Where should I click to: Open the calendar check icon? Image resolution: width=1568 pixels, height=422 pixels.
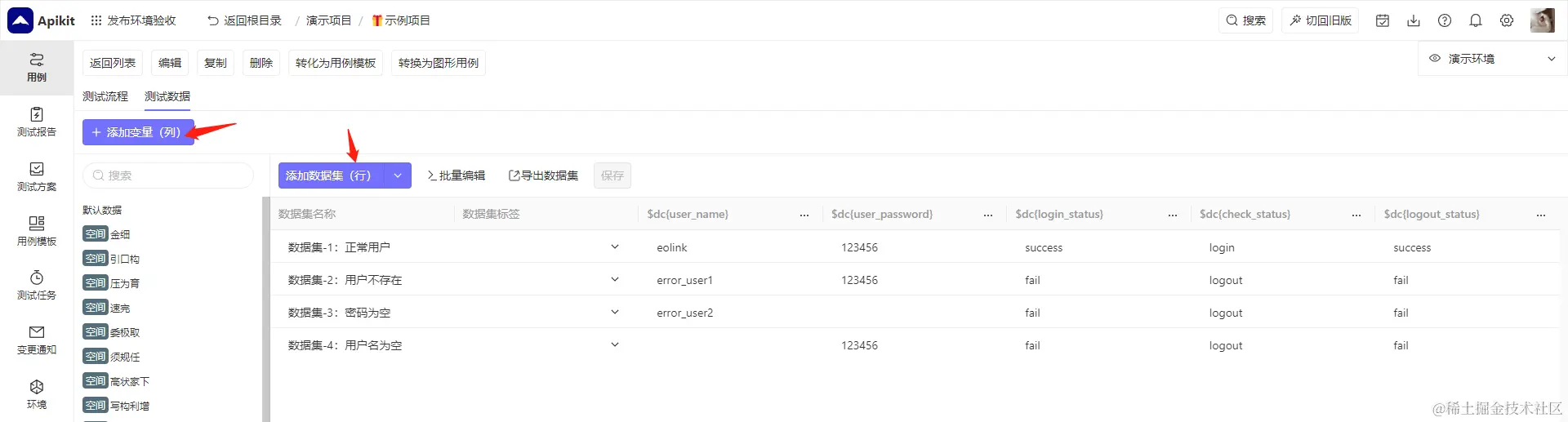click(1383, 20)
